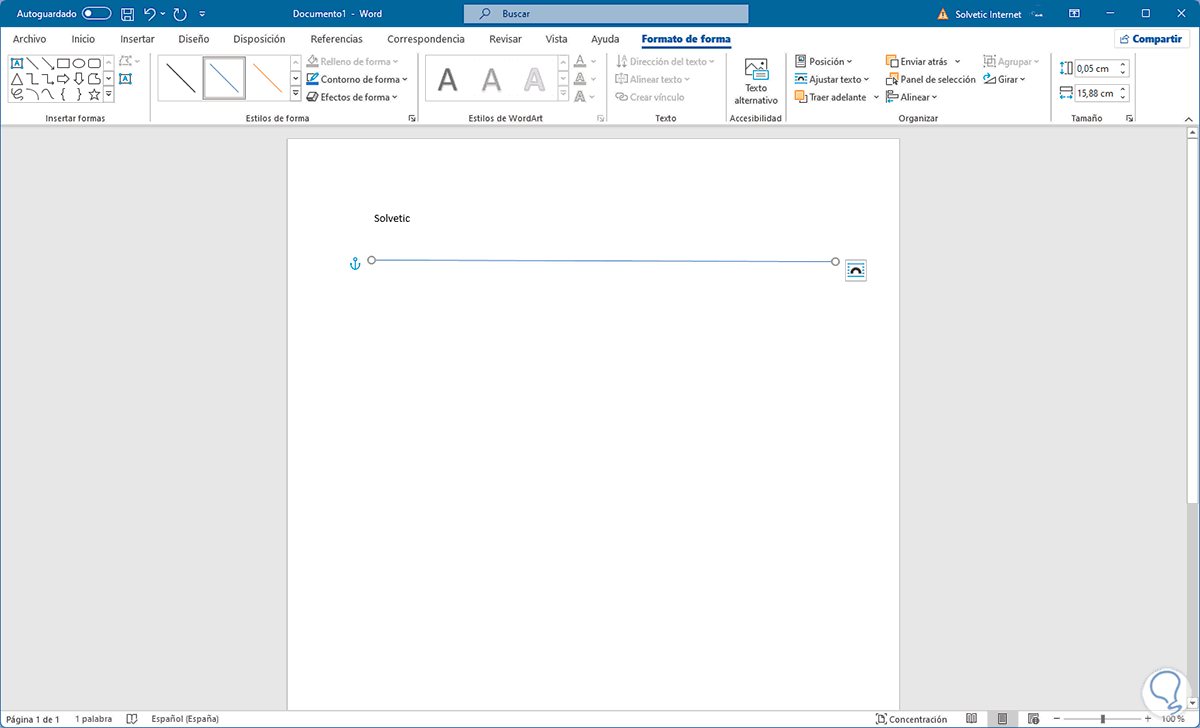Open the Girar rotate dropdown
The width and height of the screenshot is (1200, 728).
click(x=1004, y=79)
